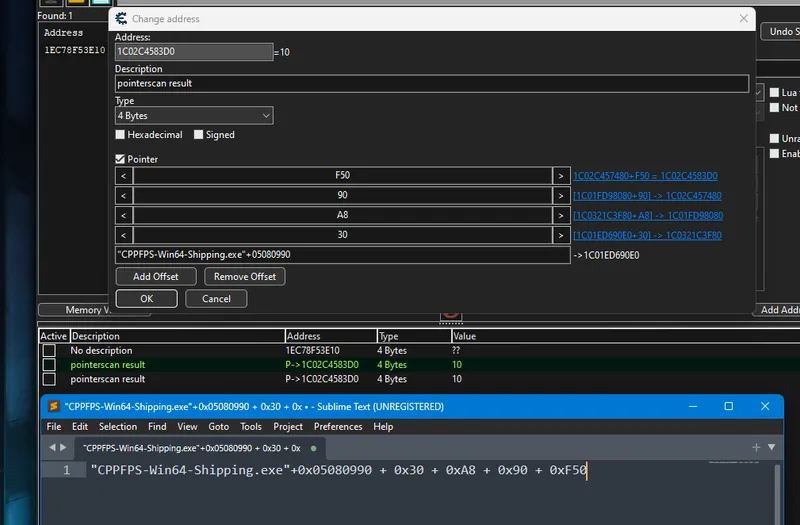The height and width of the screenshot is (525, 800).
Task: Enable the Hexadecimal checkbox
Action: coord(120,135)
